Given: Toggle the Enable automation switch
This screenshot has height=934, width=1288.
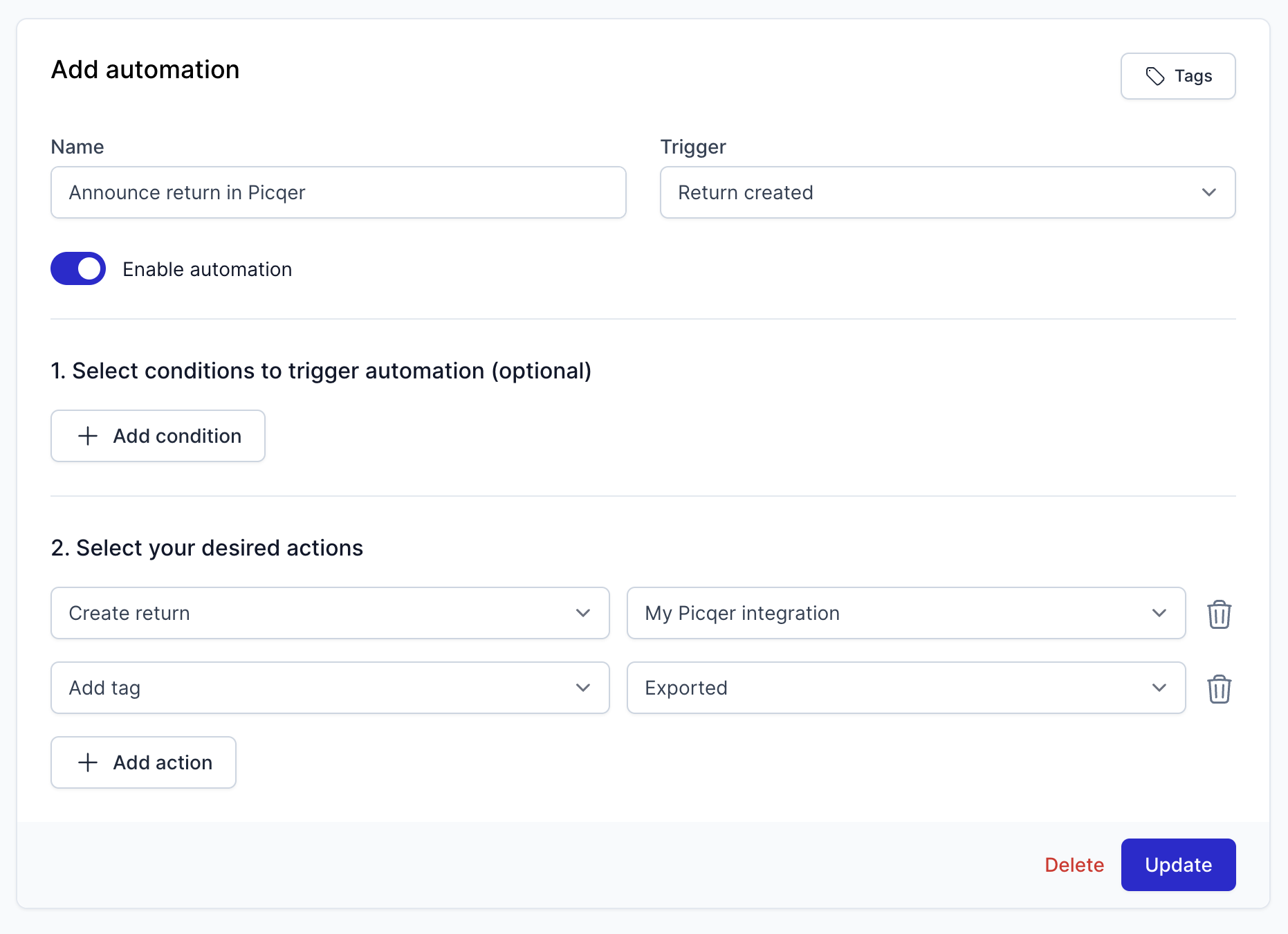Looking at the screenshot, I should point(78,268).
